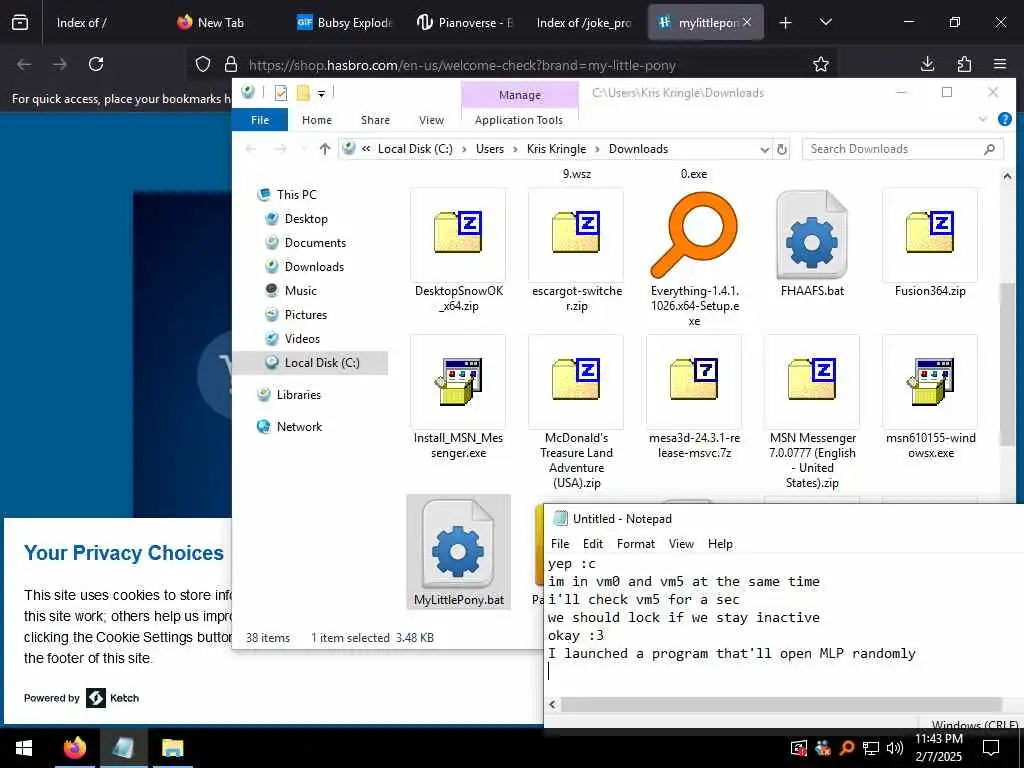Click chevron after Kris Kringle breadcrumb
This screenshot has width=1024, height=768.
(x=597, y=150)
